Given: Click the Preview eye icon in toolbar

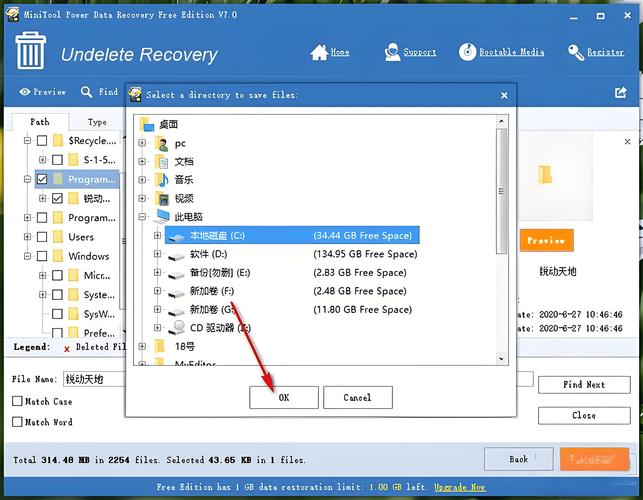Looking at the screenshot, I should (x=25, y=92).
